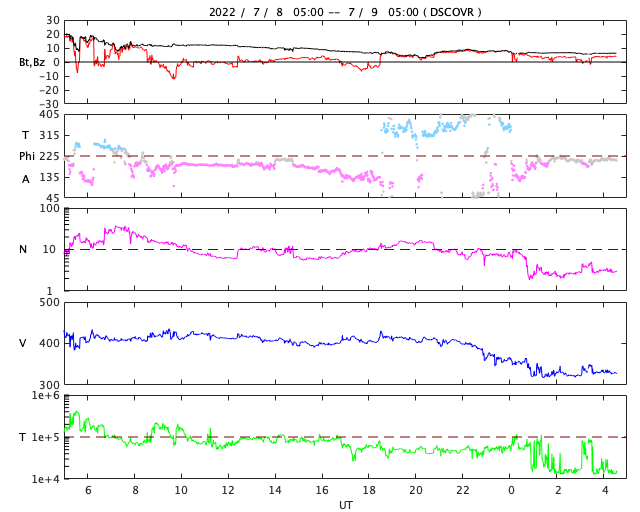
Task: Click the N density panel label
Action: tap(23, 249)
